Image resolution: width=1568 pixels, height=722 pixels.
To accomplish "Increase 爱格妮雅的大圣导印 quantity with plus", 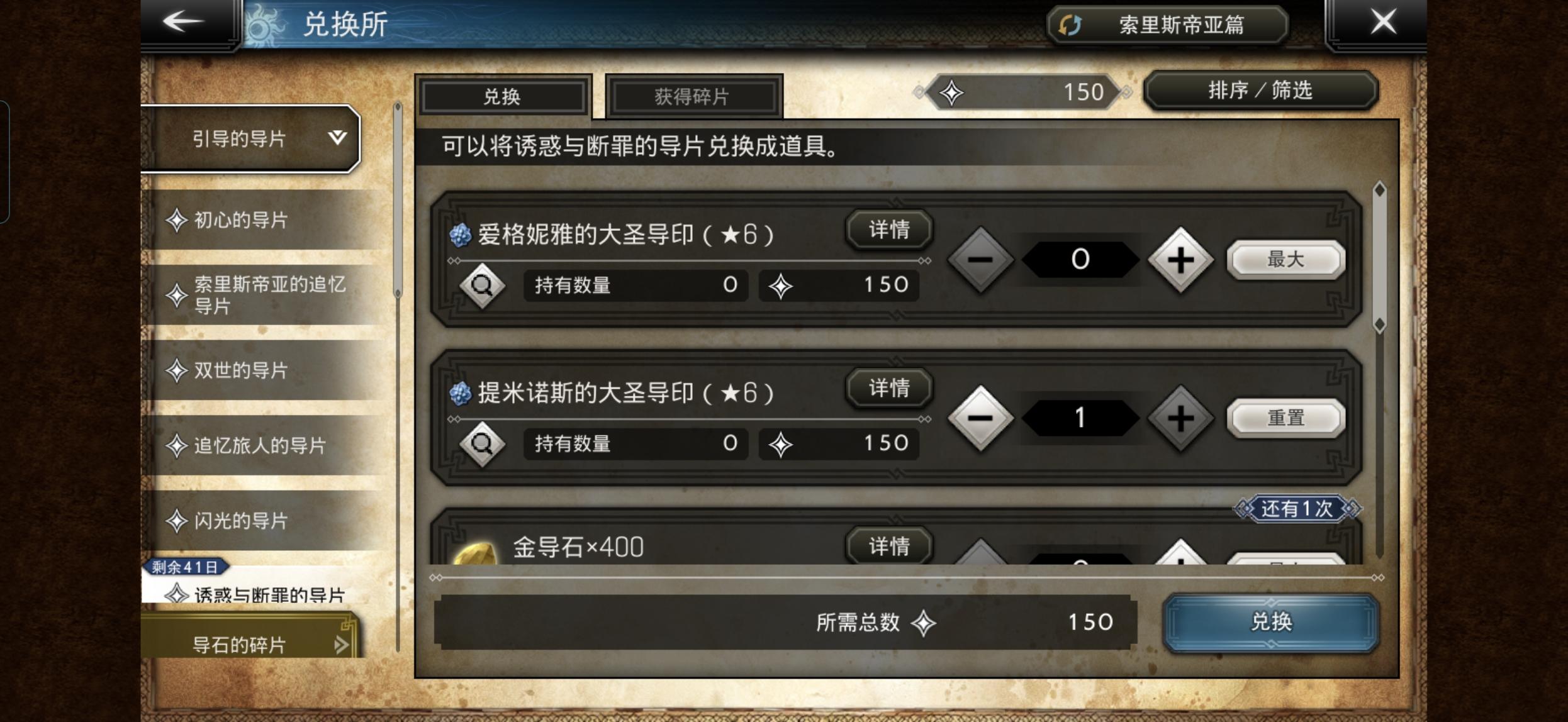I will coord(1180,260).
